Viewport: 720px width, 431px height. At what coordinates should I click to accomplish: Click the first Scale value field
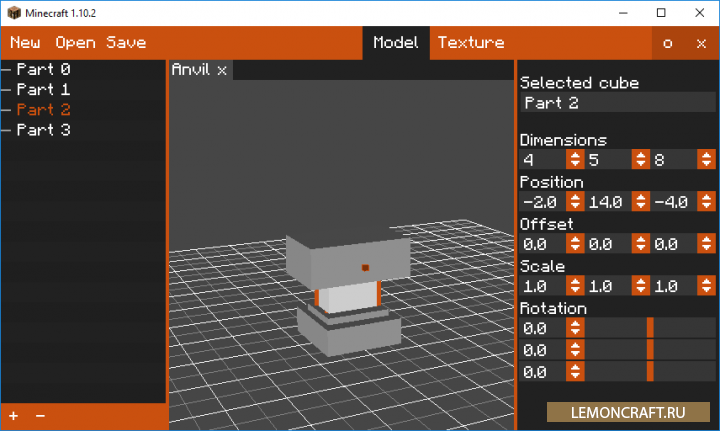pyautogui.click(x=543, y=286)
